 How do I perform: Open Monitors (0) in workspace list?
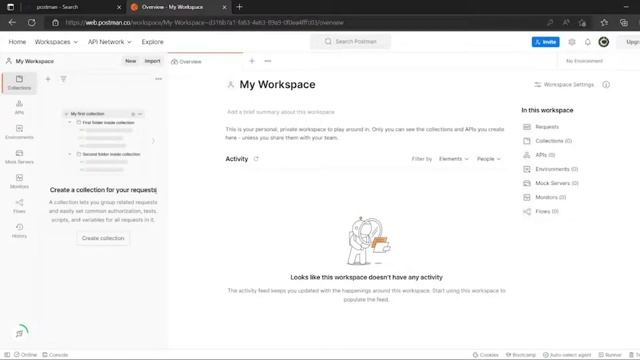coord(545,197)
